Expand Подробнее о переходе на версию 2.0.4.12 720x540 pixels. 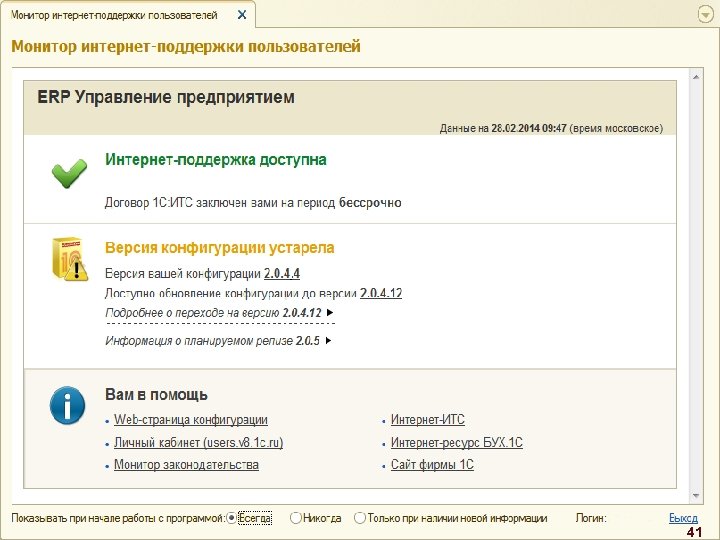(219, 313)
